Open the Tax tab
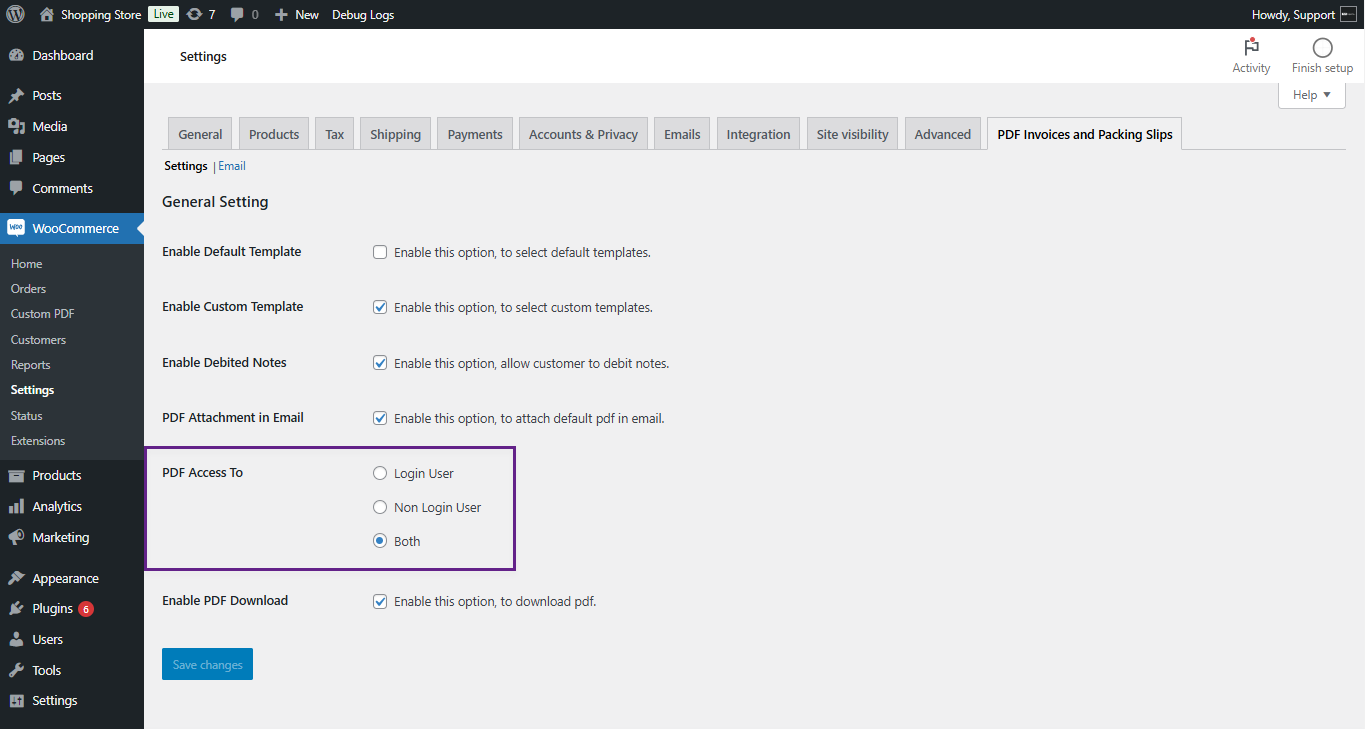This screenshot has height=729, width=1365. coord(335,134)
